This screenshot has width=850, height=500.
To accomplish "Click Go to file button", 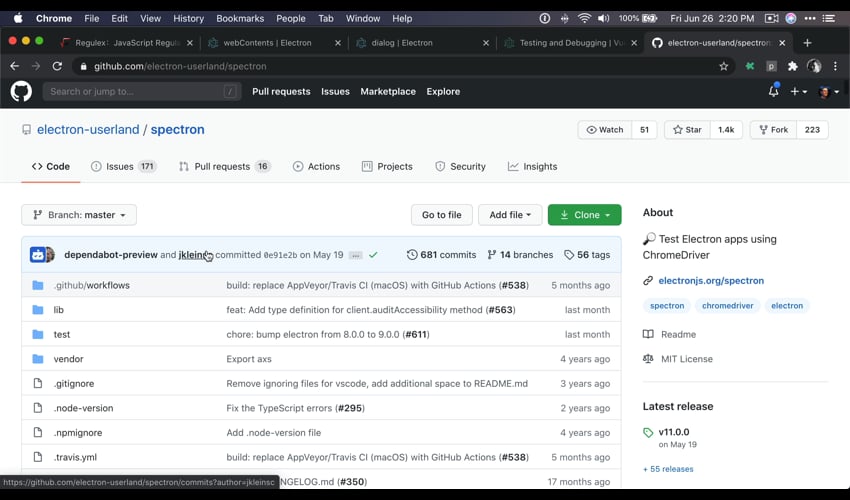I will pyautogui.click(x=442, y=215).
